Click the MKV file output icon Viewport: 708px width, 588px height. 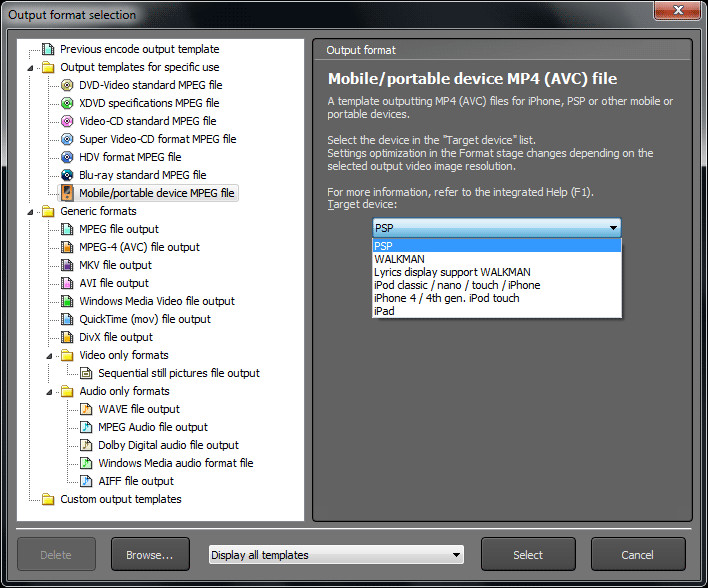(x=67, y=265)
